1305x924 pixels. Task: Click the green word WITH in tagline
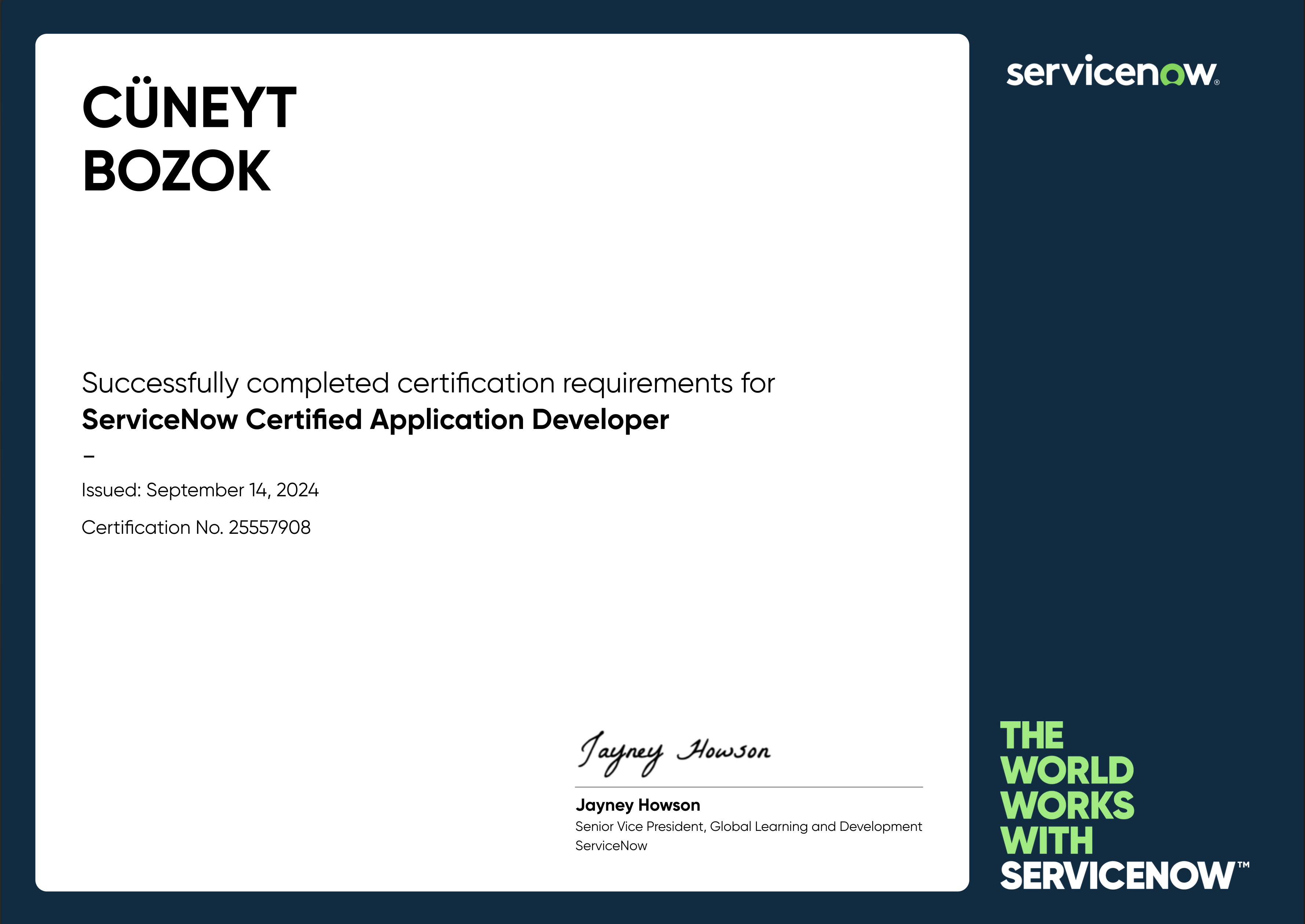point(1046,840)
